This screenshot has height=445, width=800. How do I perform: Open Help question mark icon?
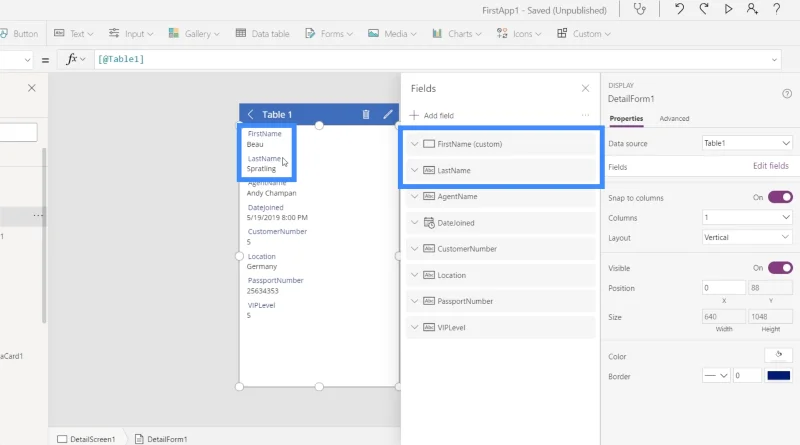pos(777,9)
